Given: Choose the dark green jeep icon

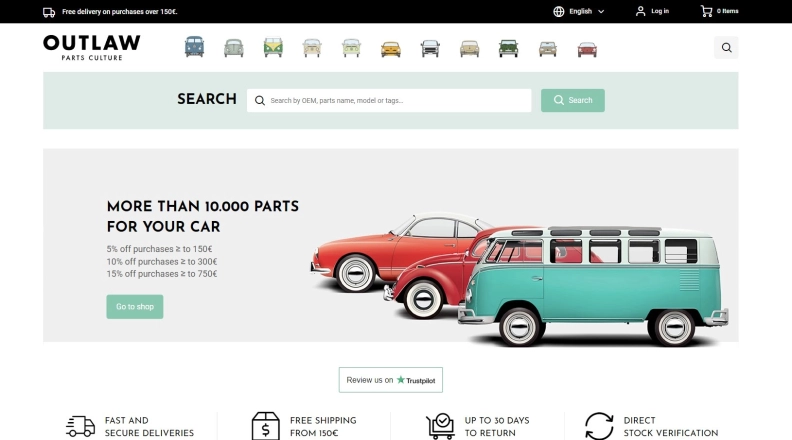Looking at the screenshot, I should tap(509, 48).
